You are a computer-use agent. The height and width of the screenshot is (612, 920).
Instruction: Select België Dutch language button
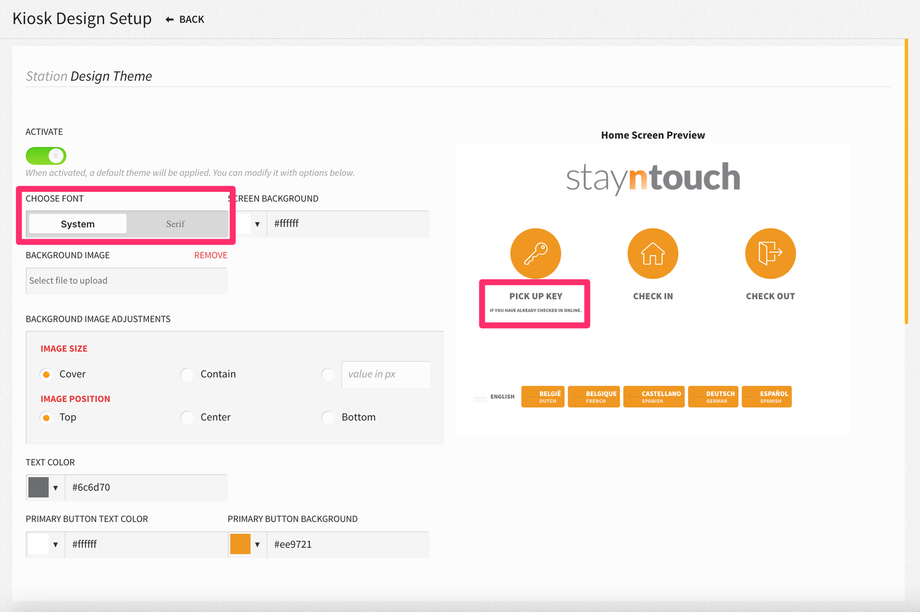tap(543, 397)
